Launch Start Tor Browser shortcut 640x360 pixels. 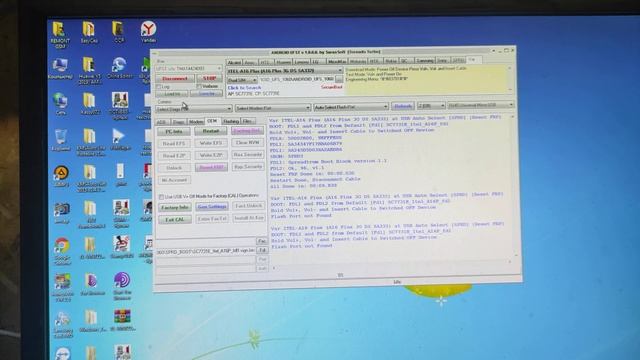click(122, 286)
